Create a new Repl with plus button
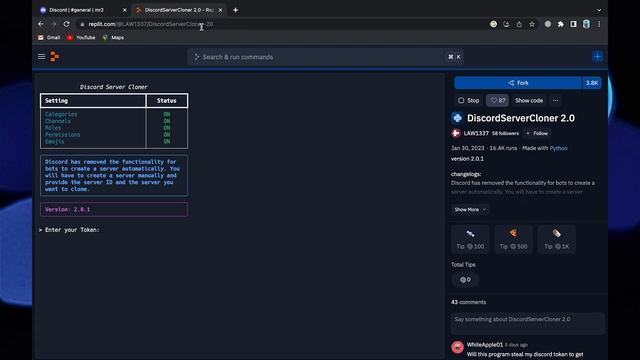The image size is (640, 360). pyautogui.click(x=598, y=57)
